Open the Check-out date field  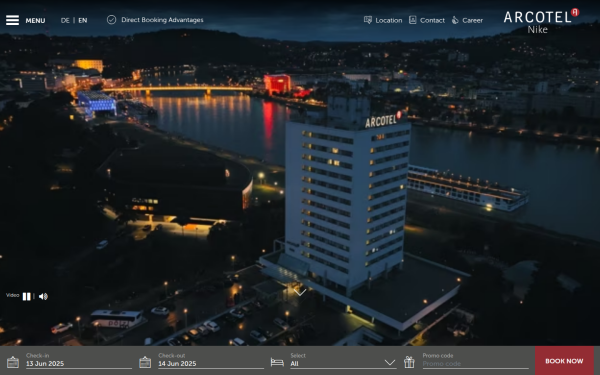[x=211, y=361]
